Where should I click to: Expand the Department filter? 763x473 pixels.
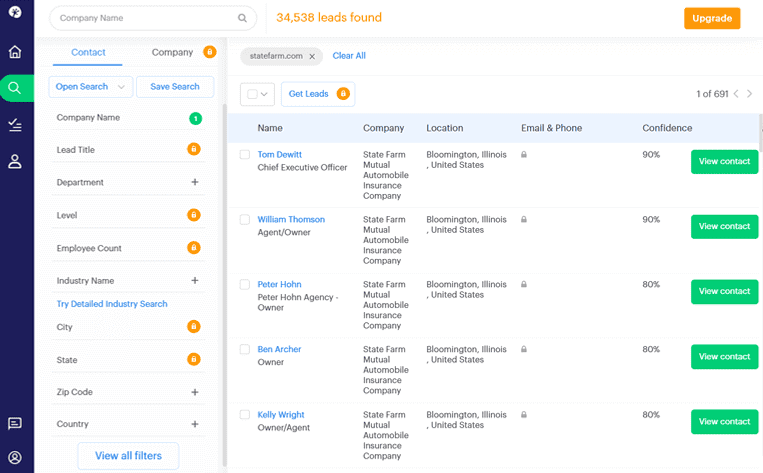pyautogui.click(x=195, y=182)
